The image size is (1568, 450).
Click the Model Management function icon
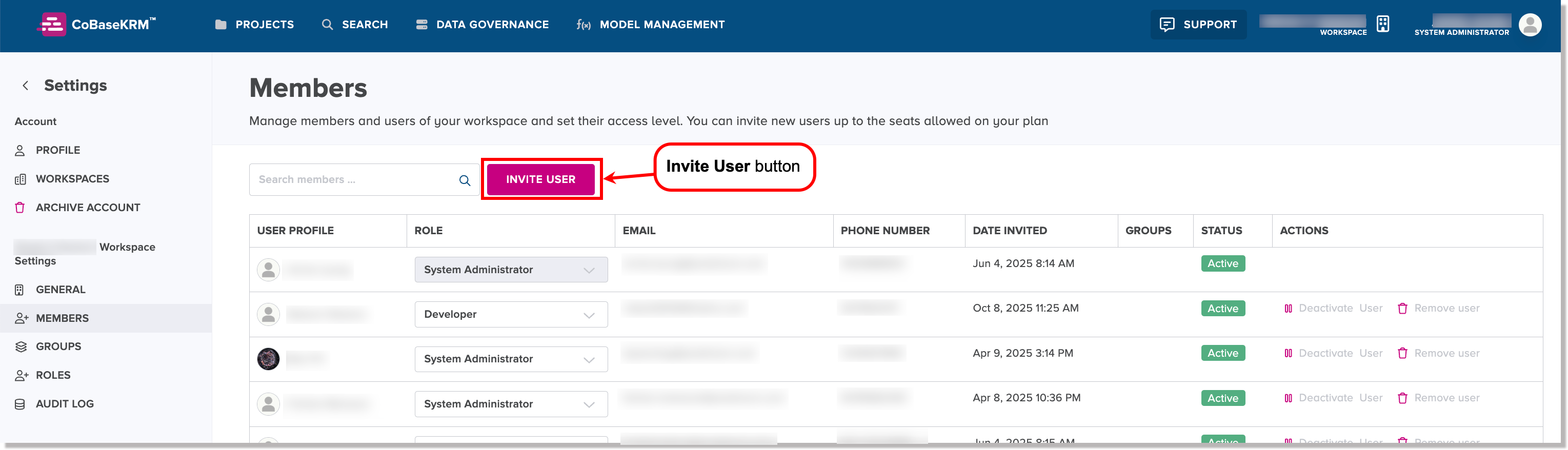click(x=584, y=24)
